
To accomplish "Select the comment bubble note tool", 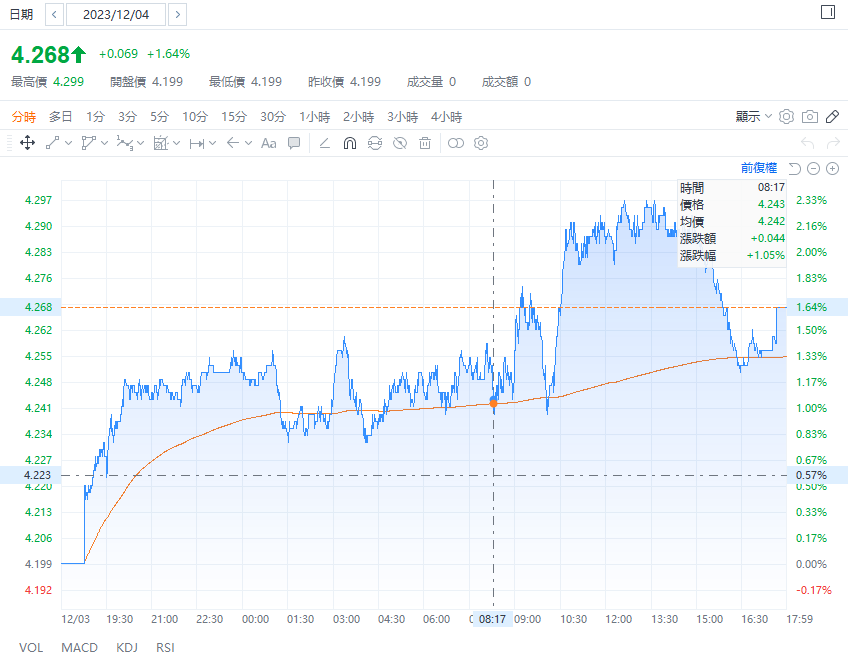I will pyautogui.click(x=294, y=143).
